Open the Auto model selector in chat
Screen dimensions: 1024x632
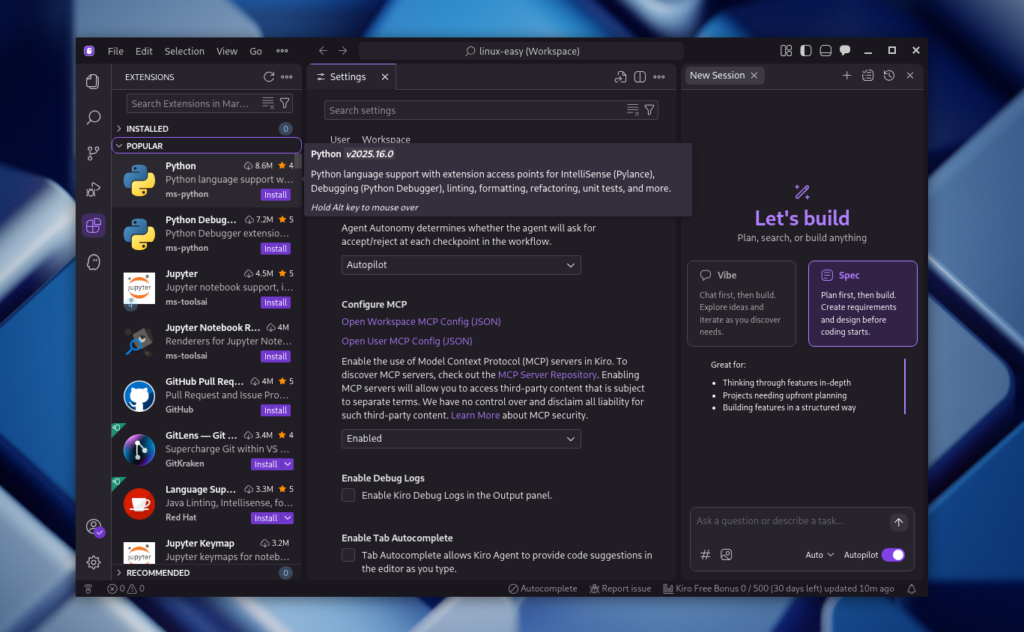pos(818,554)
